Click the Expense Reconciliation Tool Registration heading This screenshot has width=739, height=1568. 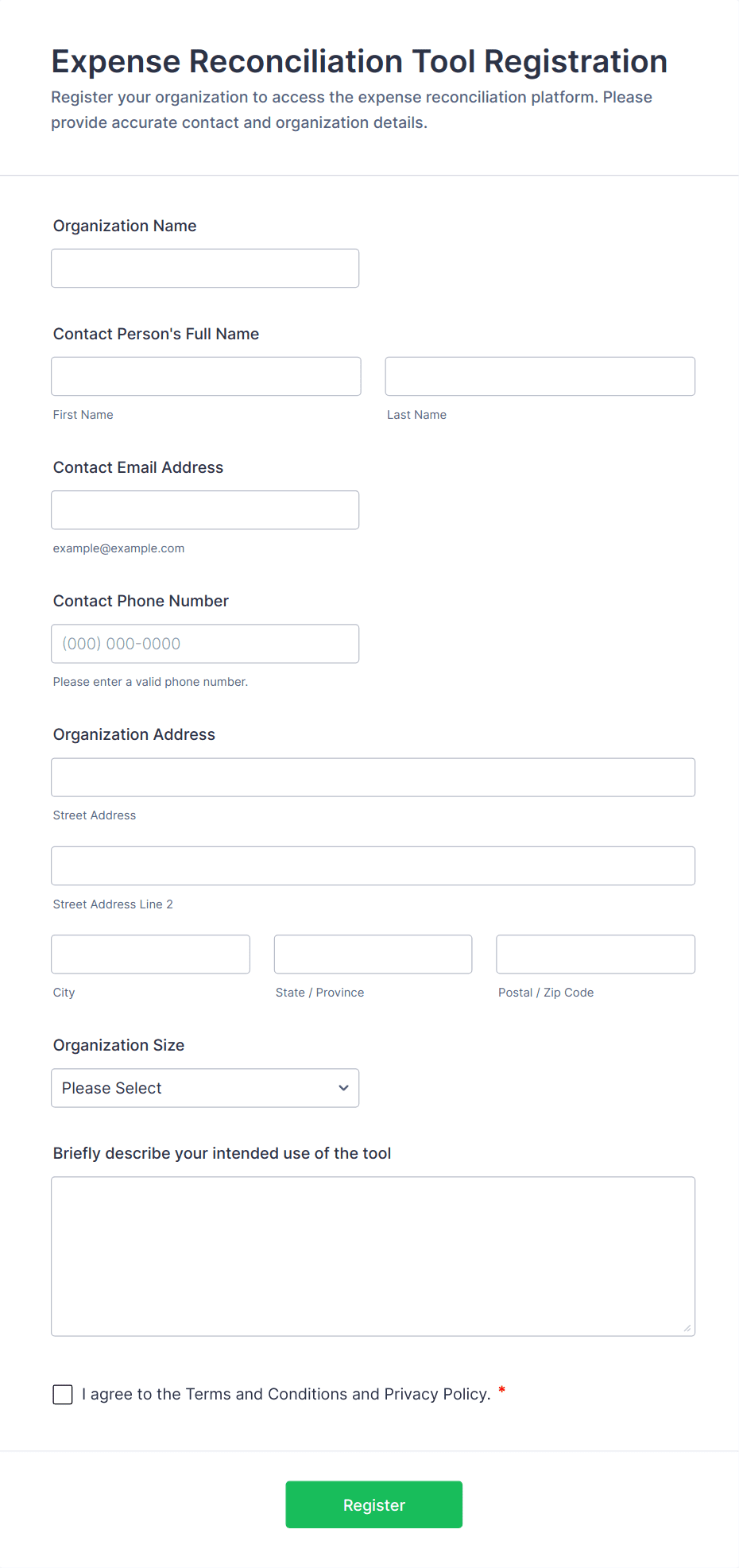(x=358, y=60)
